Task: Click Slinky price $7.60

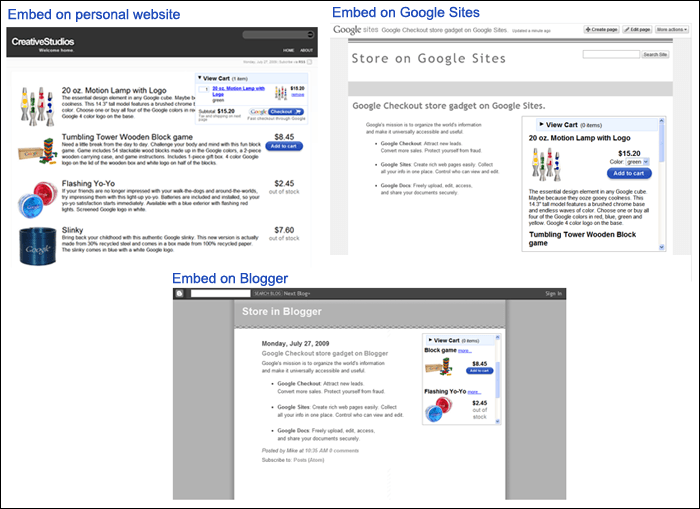Action: coord(284,230)
